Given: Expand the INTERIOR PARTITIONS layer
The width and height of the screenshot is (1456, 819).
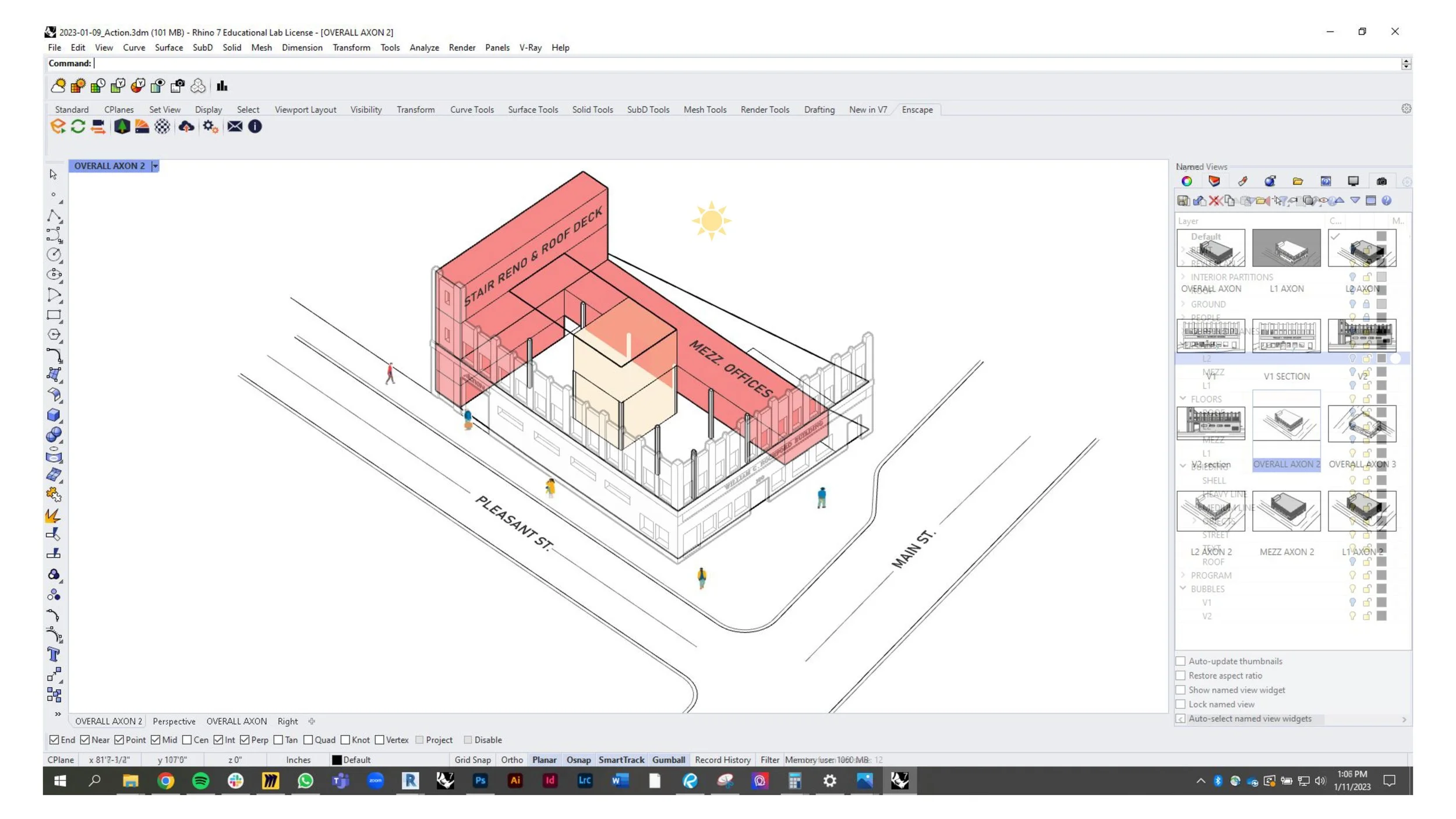Looking at the screenshot, I should (x=1183, y=277).
